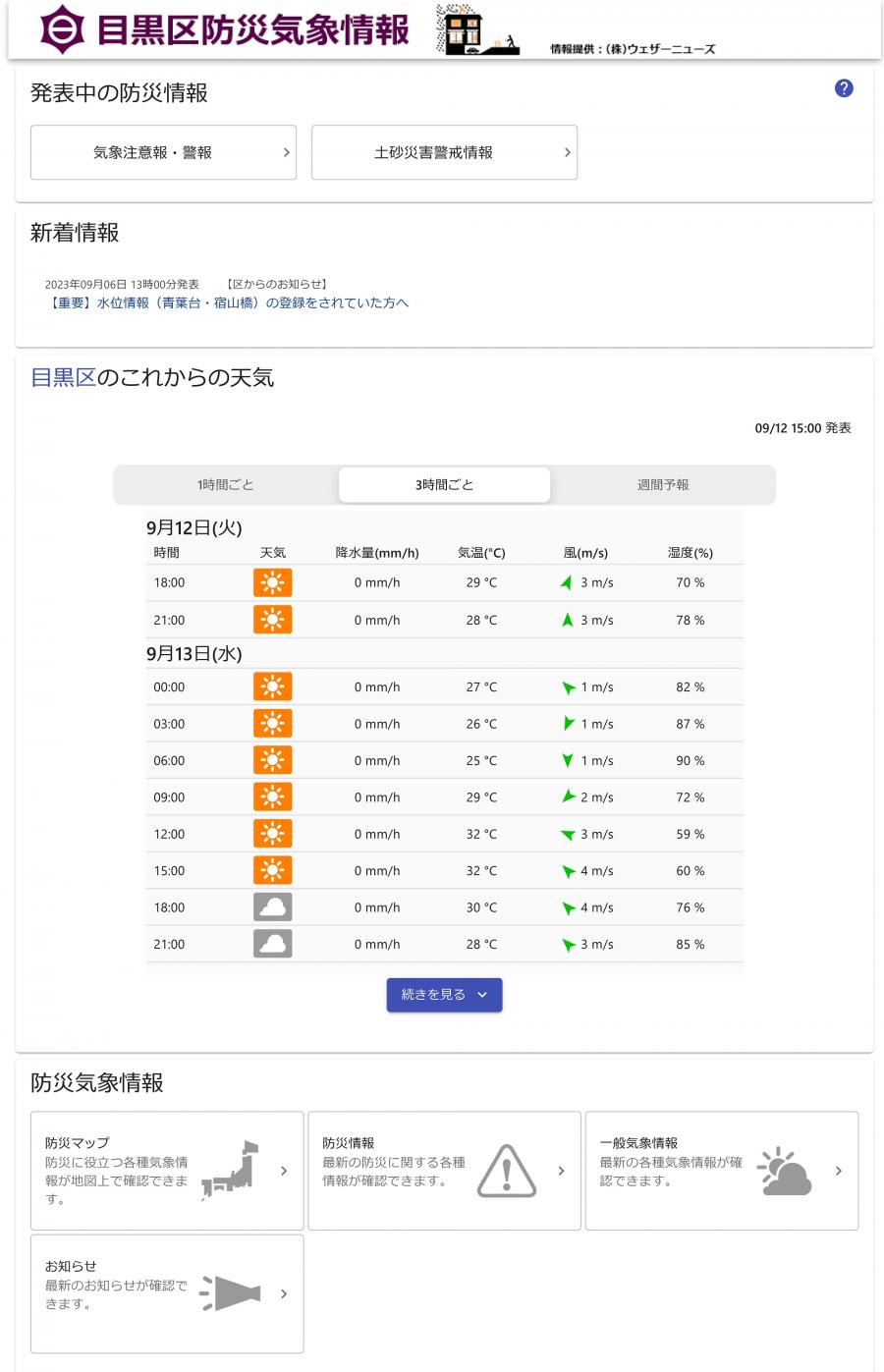The image size is (884, 1372).
Task: Click the Japan map icon in 防災マップ
Action: tap(230, 1170)
